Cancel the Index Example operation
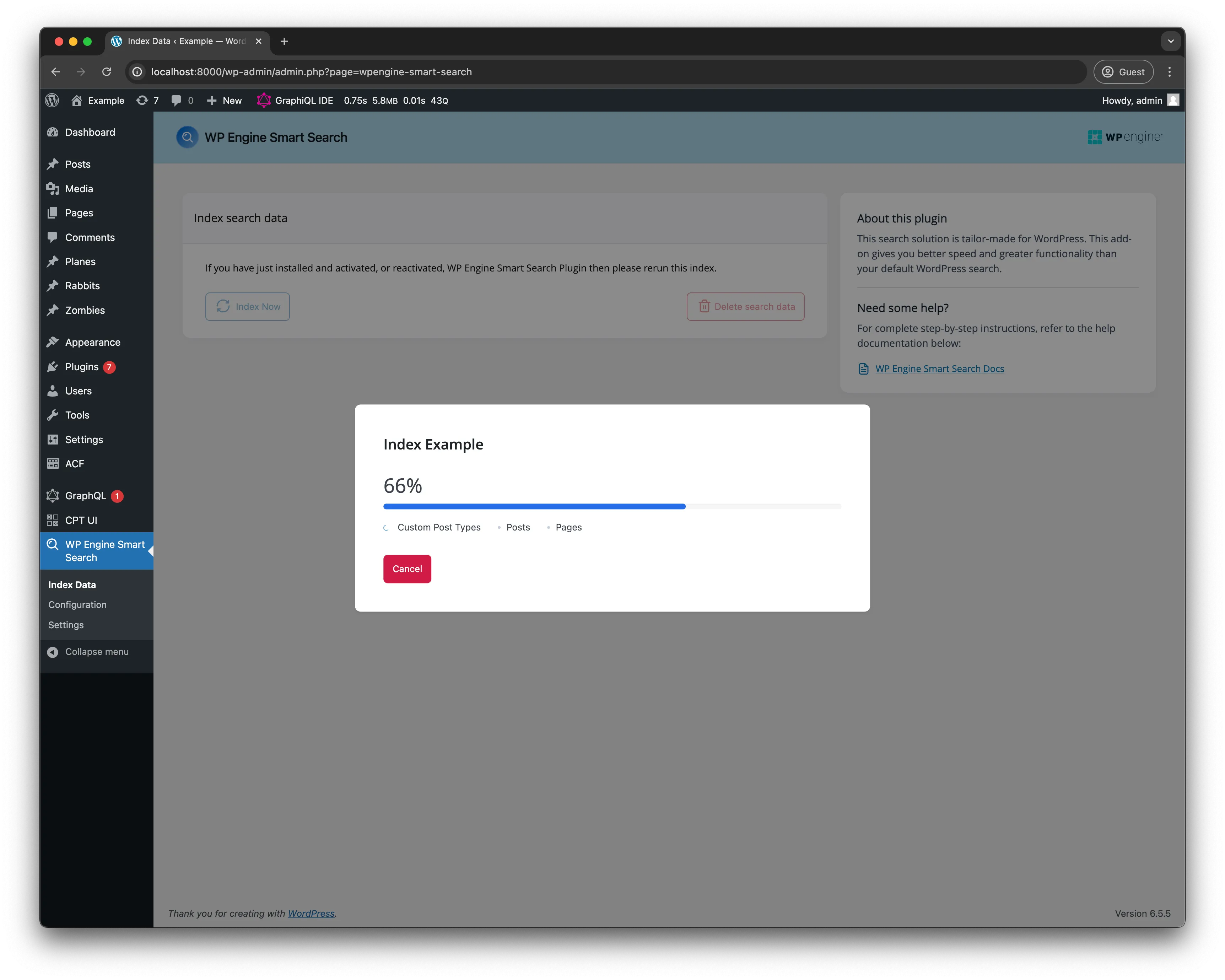This screenshot has height=980, width=1225. tap(407, 569)
